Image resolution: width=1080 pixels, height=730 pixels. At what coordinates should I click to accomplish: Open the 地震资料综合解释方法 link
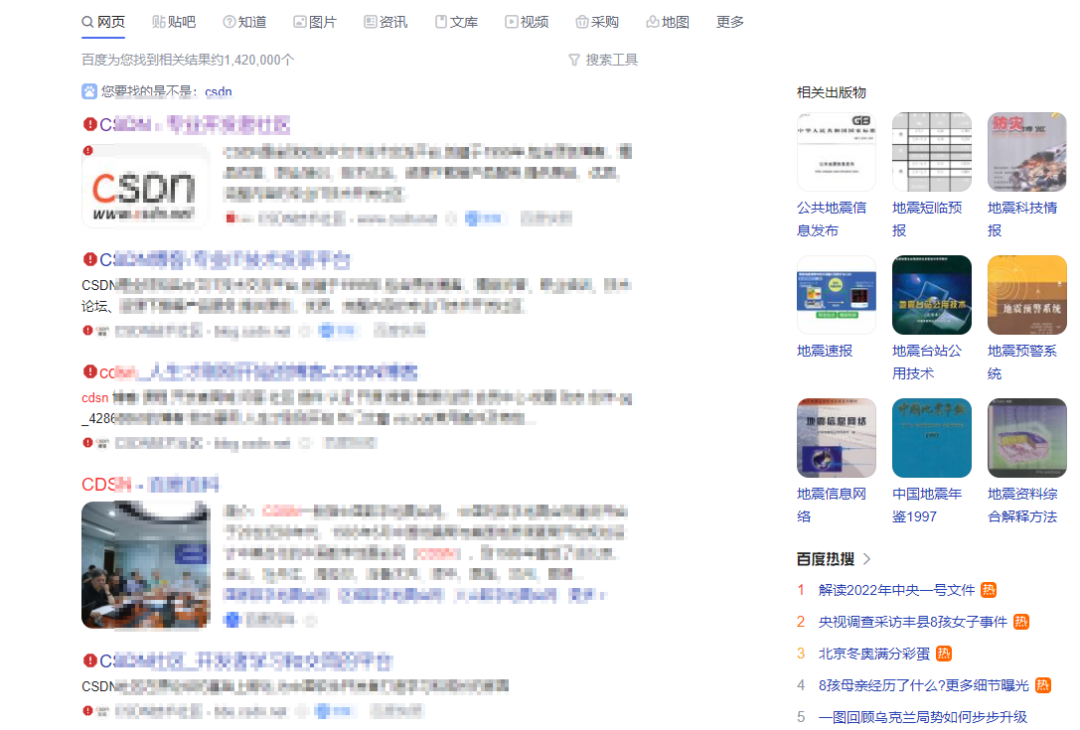pyautogui.click(x=1022, y=505)
